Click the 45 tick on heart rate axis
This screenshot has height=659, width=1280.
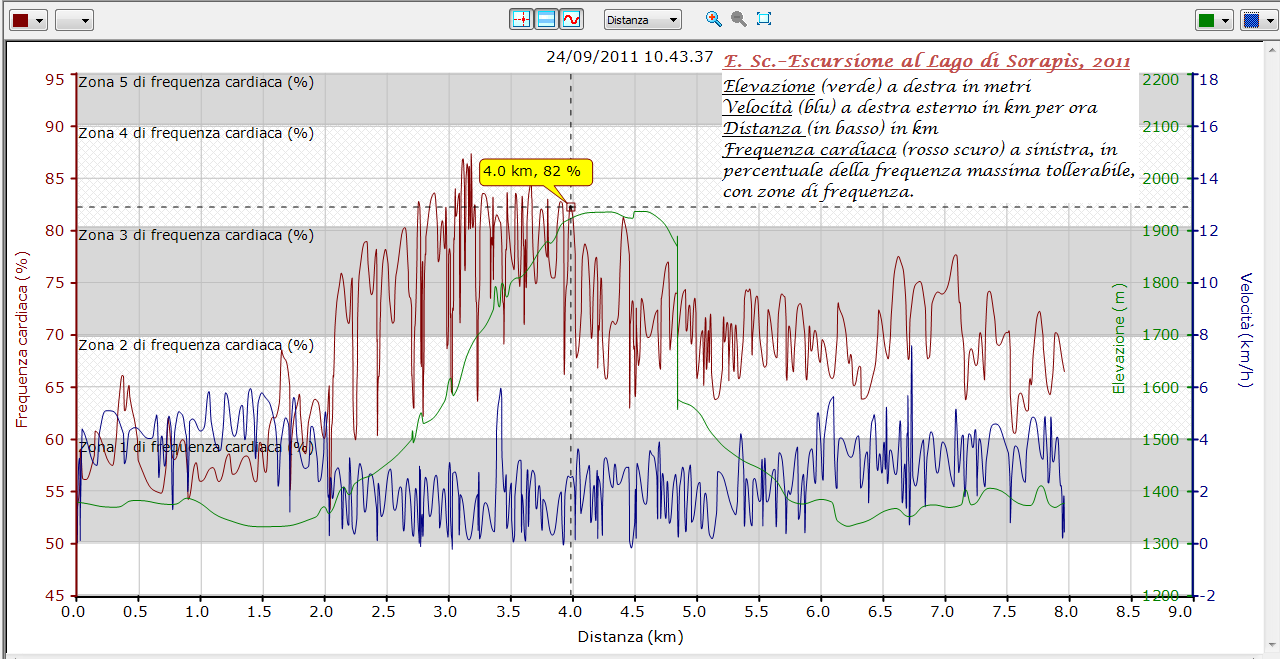pos(56,596)
